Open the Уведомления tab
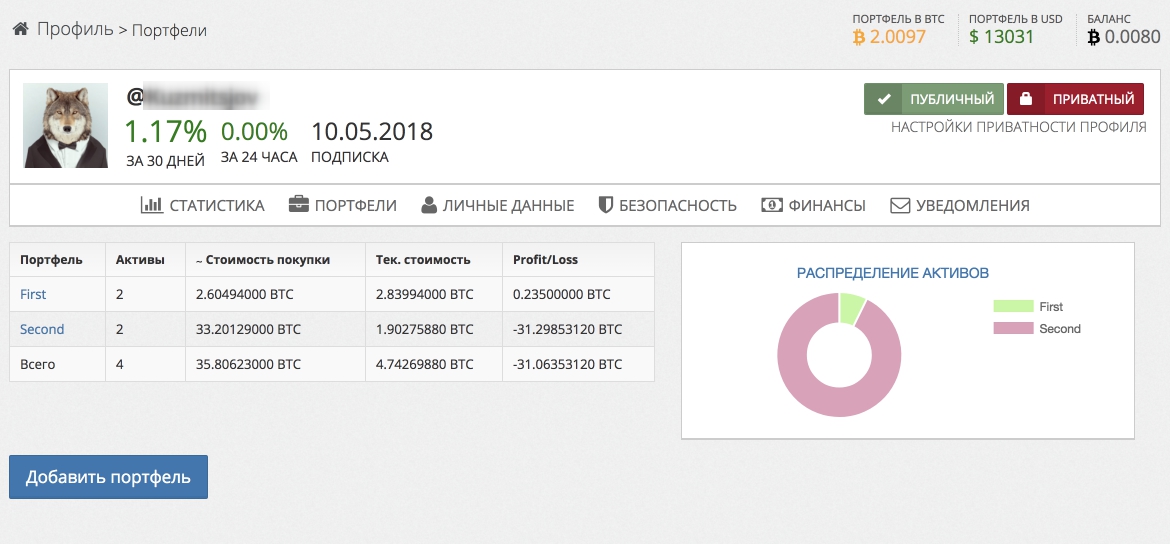 pos(959,205)
